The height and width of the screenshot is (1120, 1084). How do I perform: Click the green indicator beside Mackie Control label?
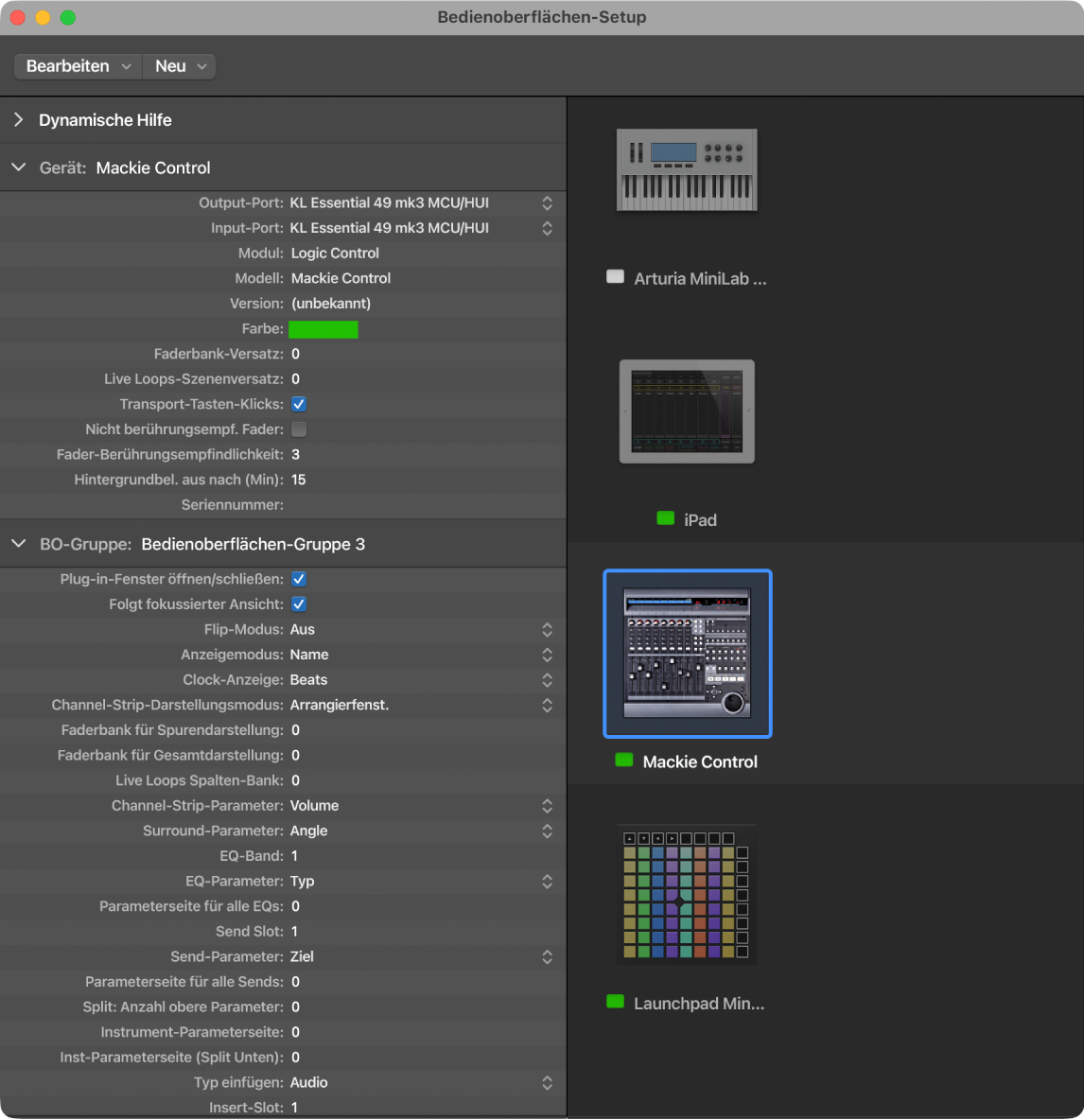coord(624,760)
